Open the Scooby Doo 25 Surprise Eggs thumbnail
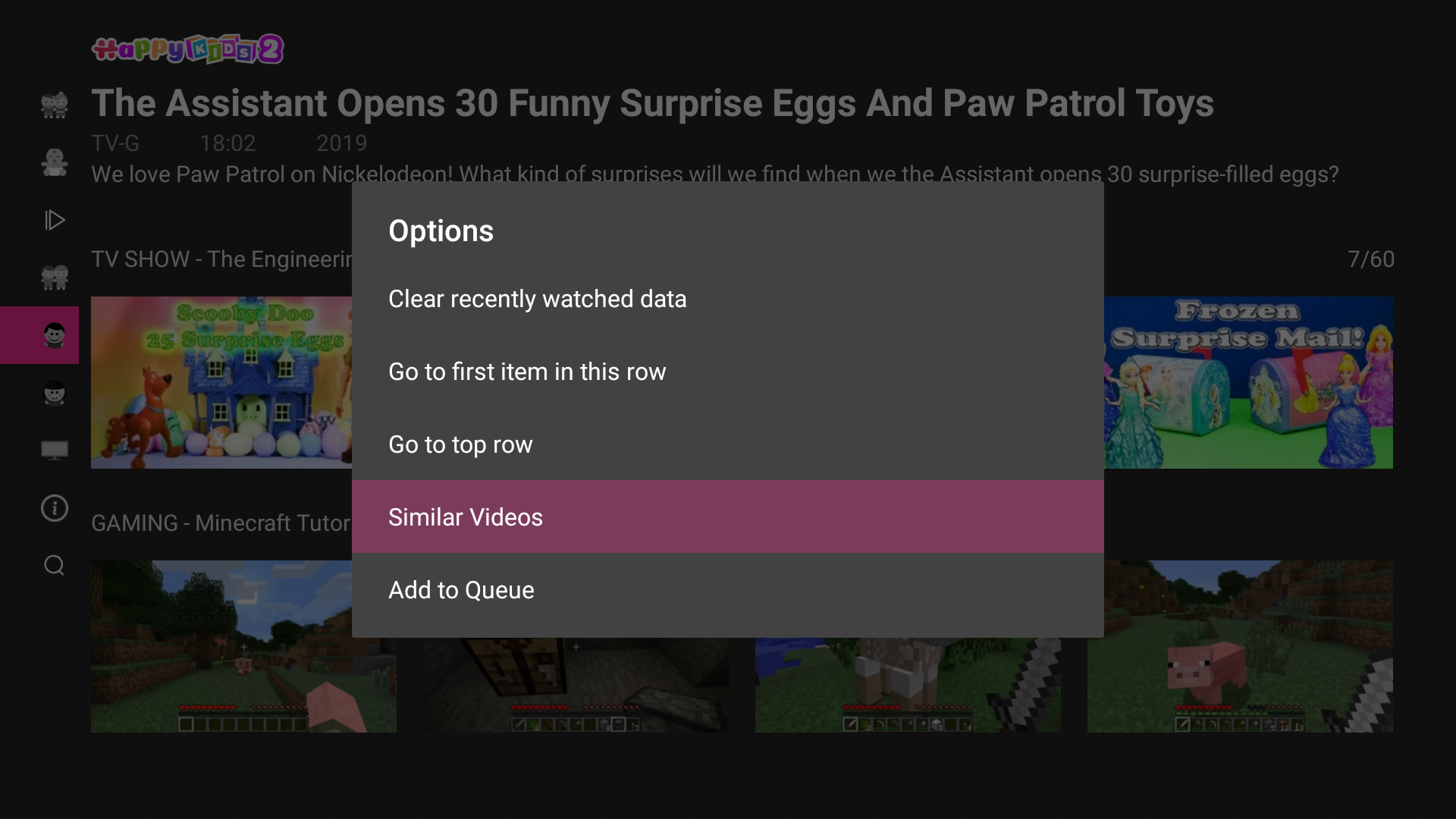The width and height of the screenshot is (1456, 819). [221, 382]
